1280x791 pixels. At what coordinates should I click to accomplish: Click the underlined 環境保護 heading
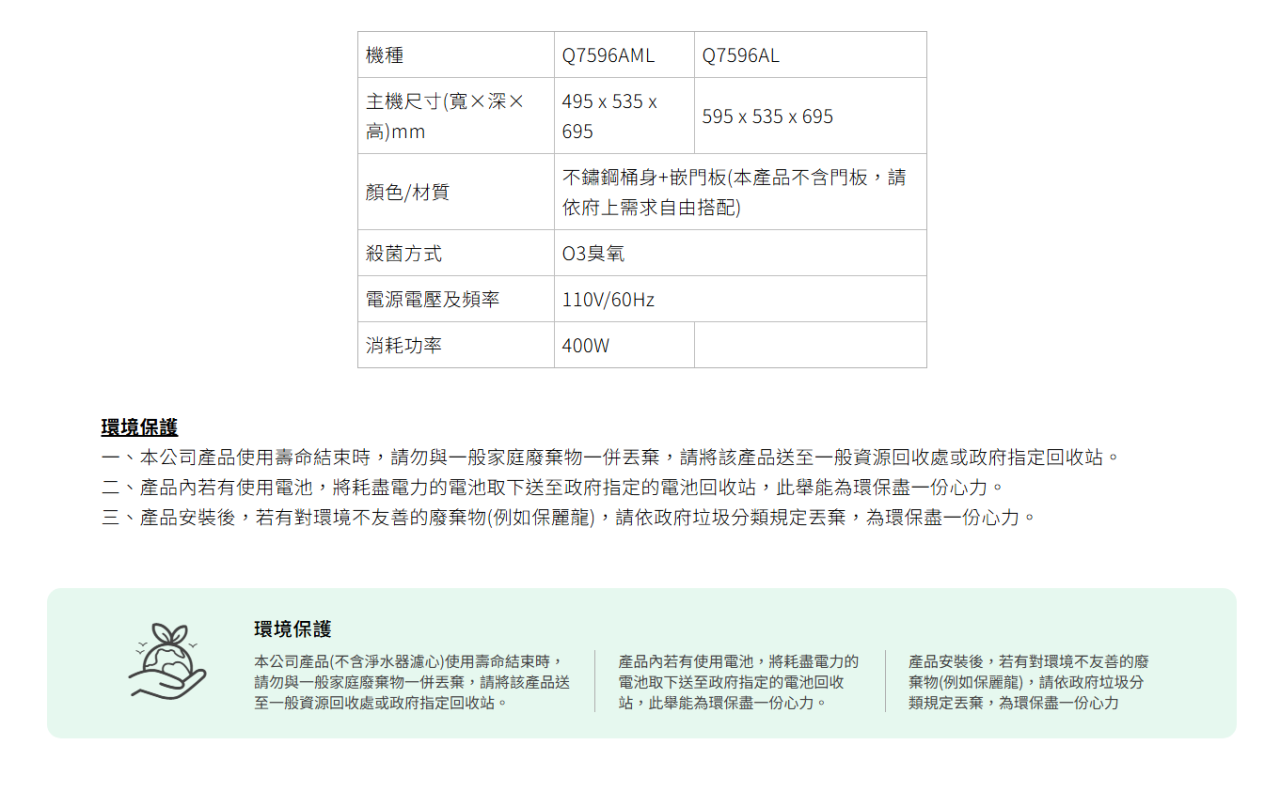tap(139, 427)
